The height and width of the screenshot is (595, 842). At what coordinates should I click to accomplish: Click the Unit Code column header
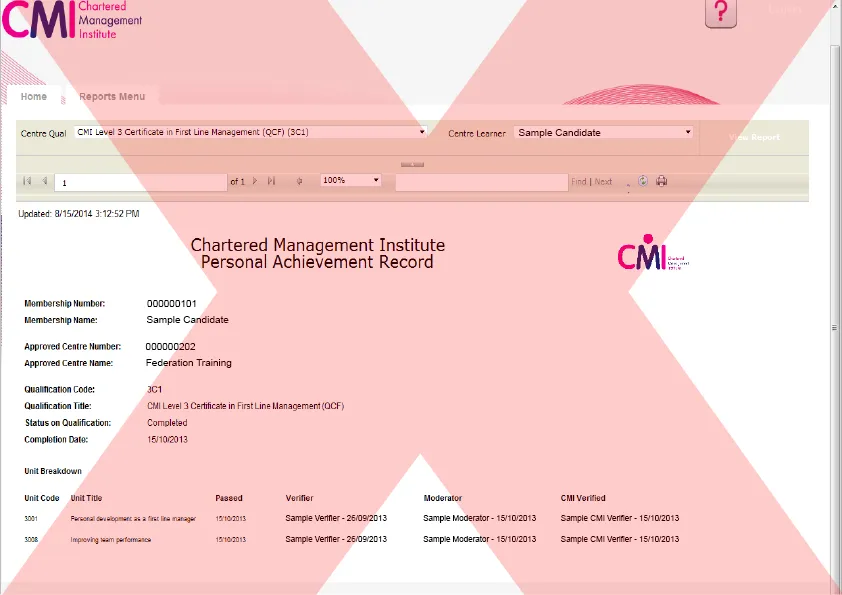[41, 498]
